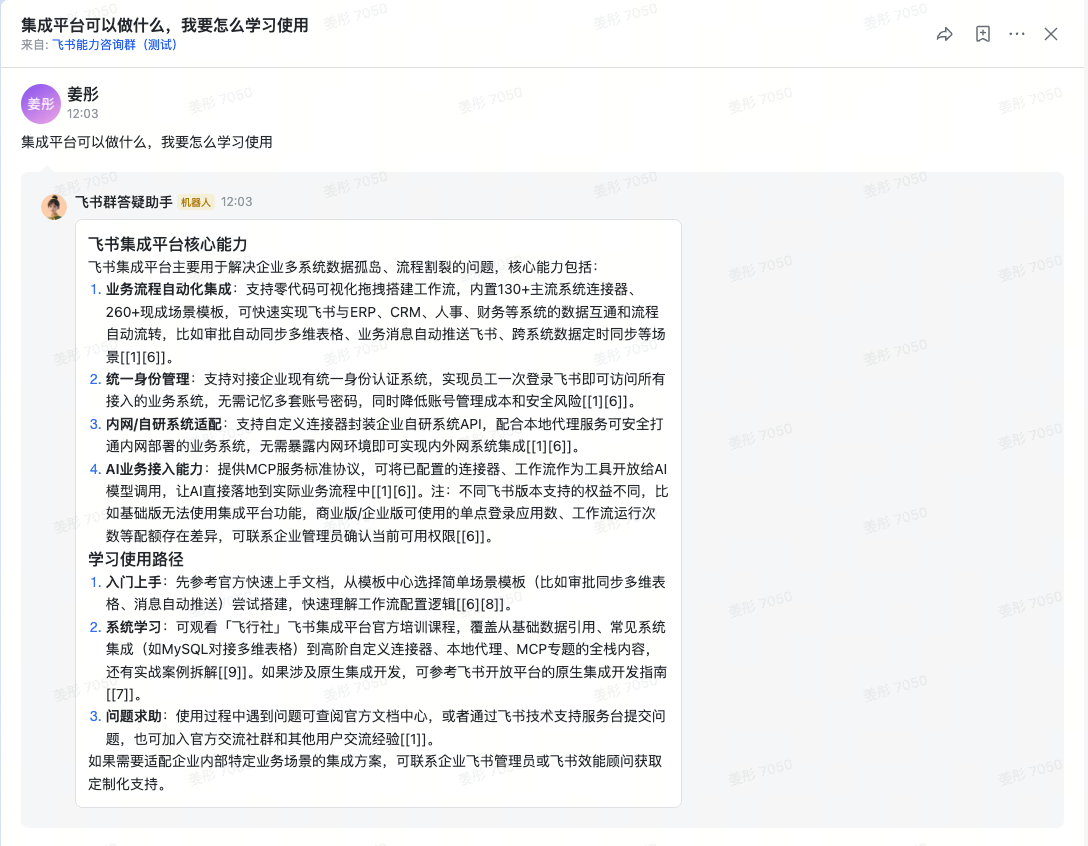Click the 飞书群答疑助手 bot avatar
The image size is (1088, 846).
point(54,206)
